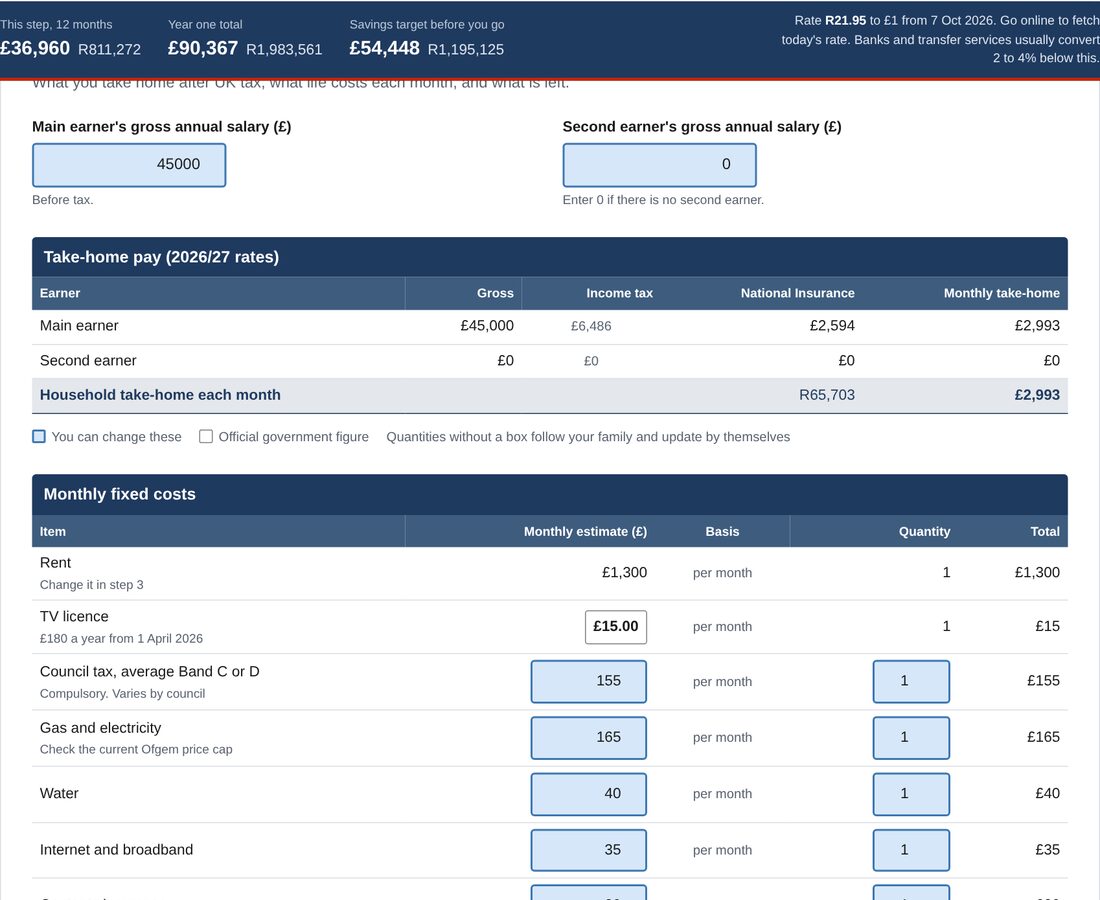This screenshot has height=900, width=1100.
Task: Select the 'Monthly fixed costs' heading
Action: point(120,494)
